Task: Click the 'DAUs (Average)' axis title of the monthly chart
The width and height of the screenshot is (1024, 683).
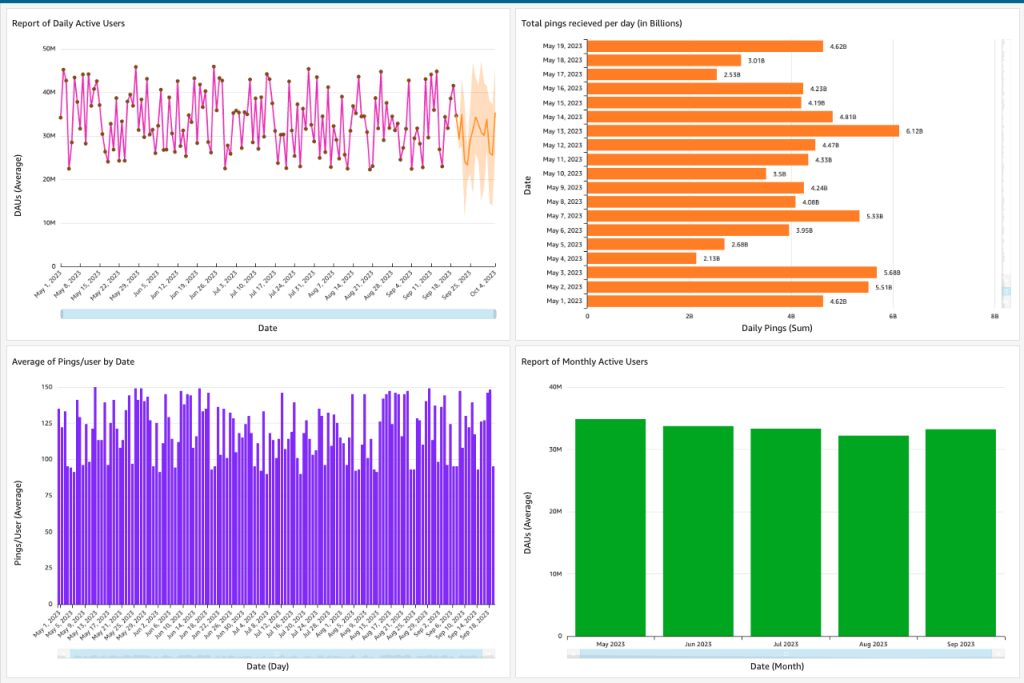Action: pyautogui.click(x=527, y=523)
